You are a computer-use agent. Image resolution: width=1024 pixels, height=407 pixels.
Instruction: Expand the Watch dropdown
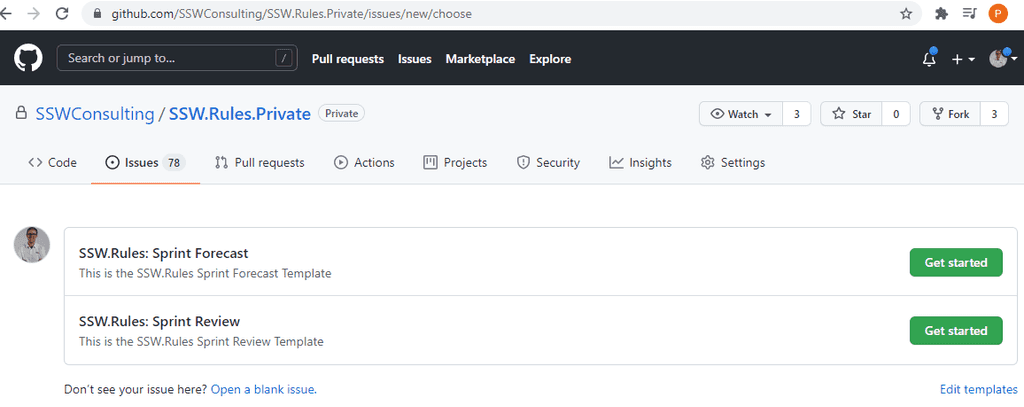[741, 114]
